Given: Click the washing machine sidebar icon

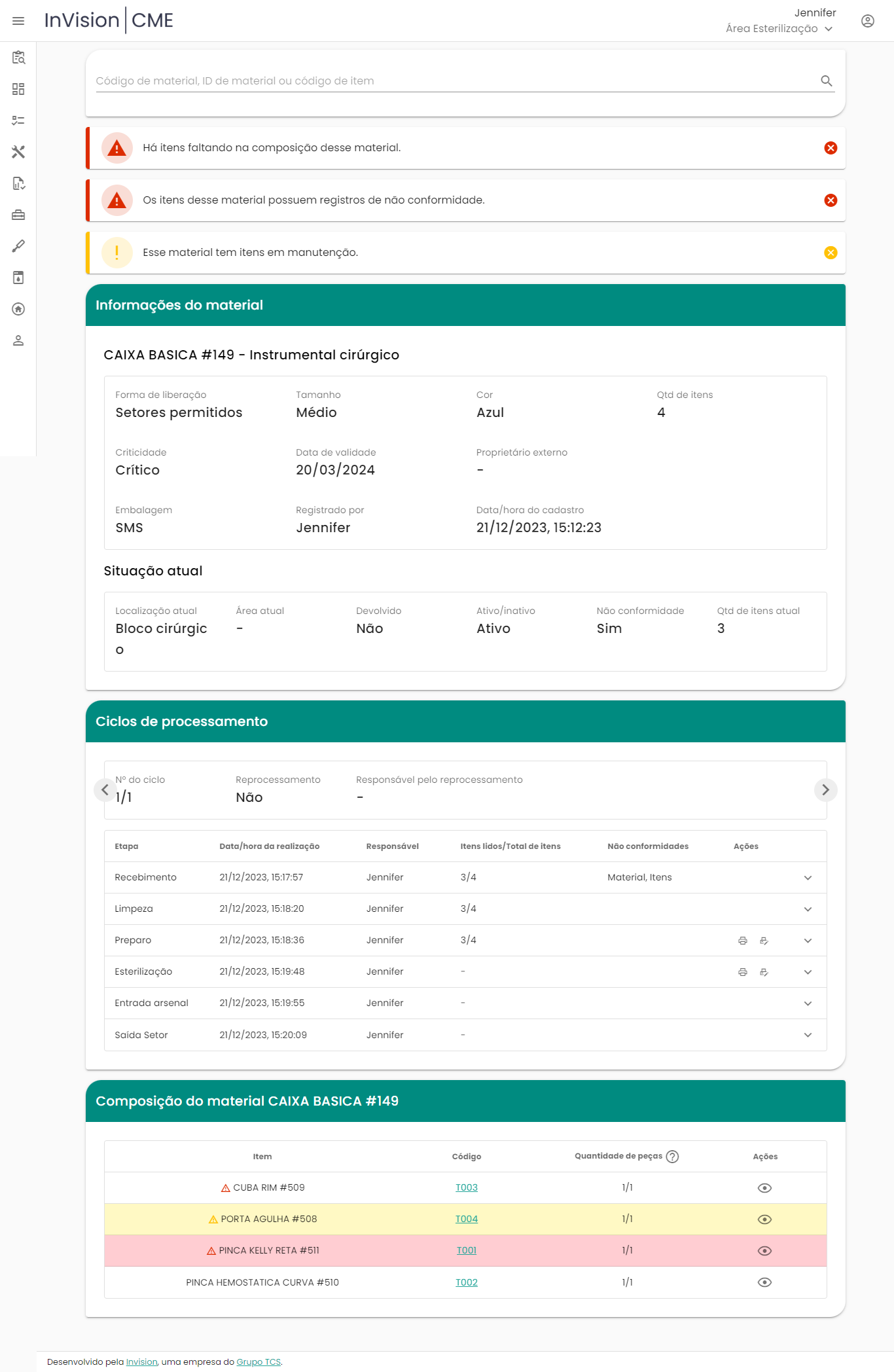Looking at the screenshot, I should point(18,278).
